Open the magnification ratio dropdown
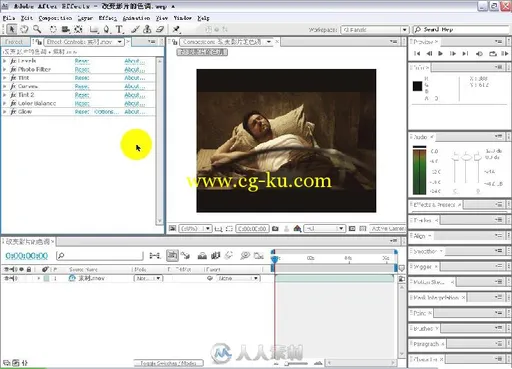 pyautogui.click(x=195, y=229)
